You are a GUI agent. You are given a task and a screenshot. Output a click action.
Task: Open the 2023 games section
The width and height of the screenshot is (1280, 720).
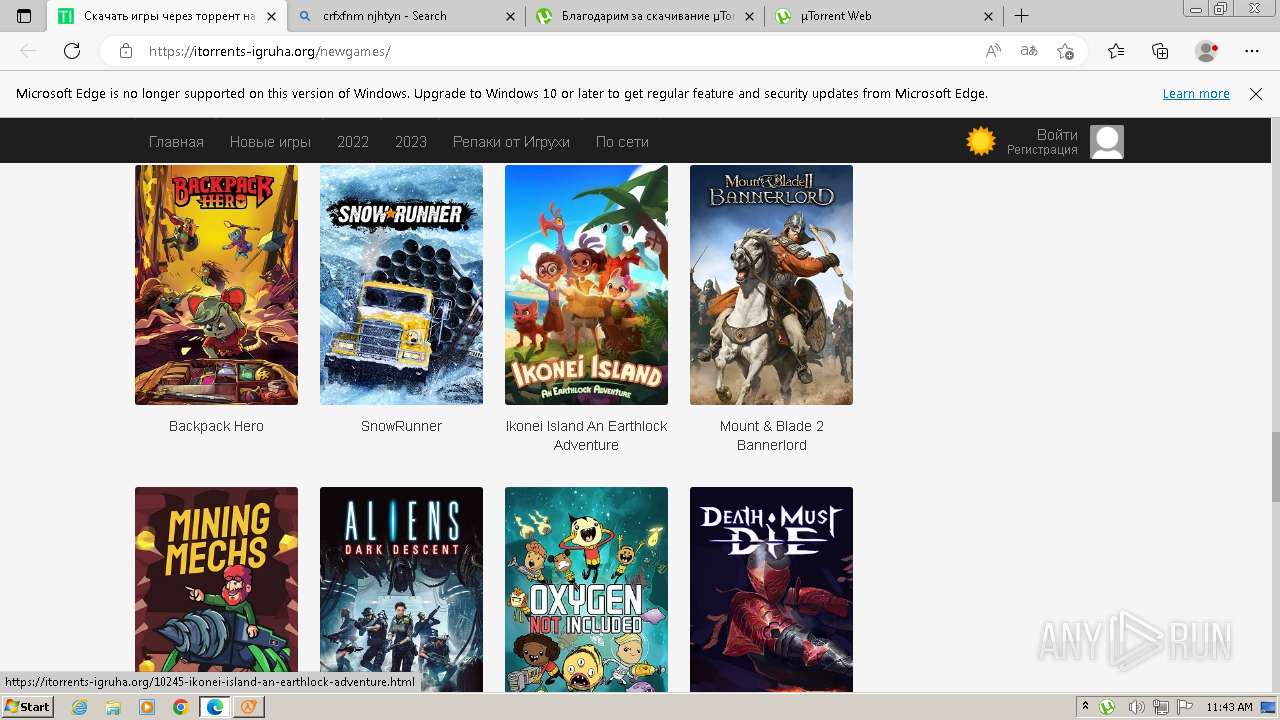click(x=411, y=142)
